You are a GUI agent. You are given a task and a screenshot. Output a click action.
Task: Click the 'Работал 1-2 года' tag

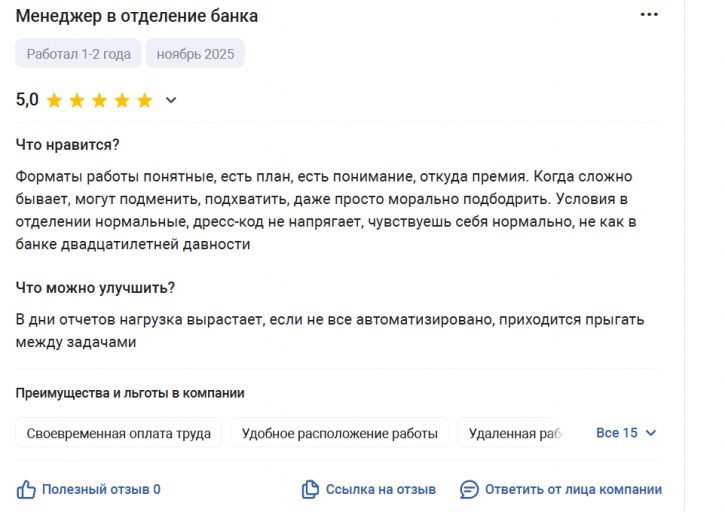77,54
